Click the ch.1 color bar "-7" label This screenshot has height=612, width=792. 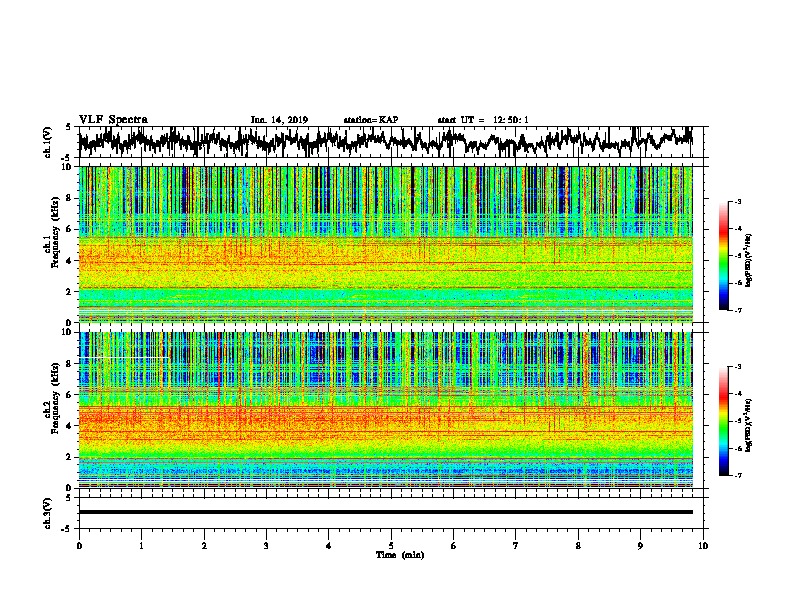pyautogui.click(x=737, y=310)
